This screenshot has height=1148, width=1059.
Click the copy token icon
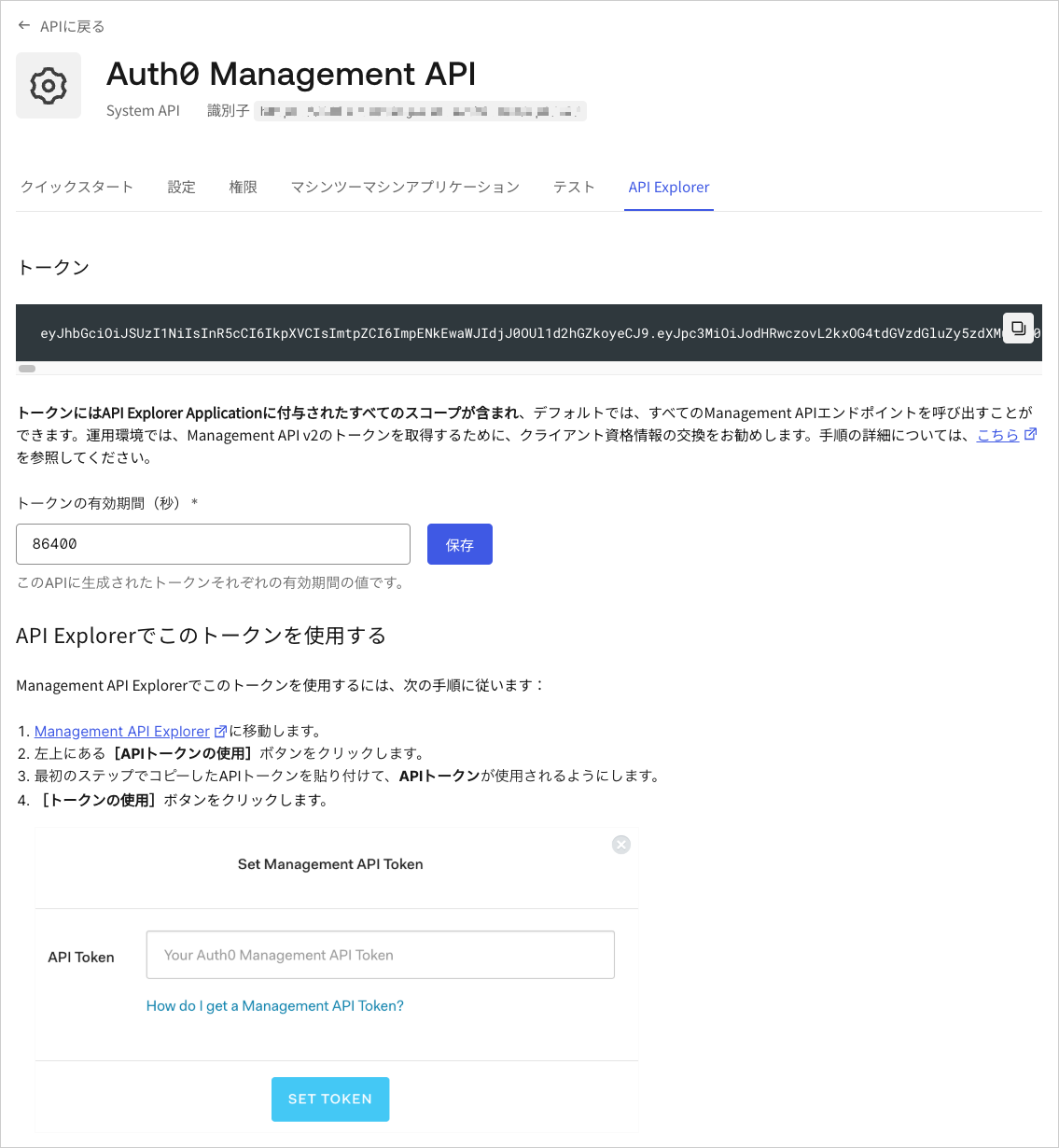tap(1018, 328)
